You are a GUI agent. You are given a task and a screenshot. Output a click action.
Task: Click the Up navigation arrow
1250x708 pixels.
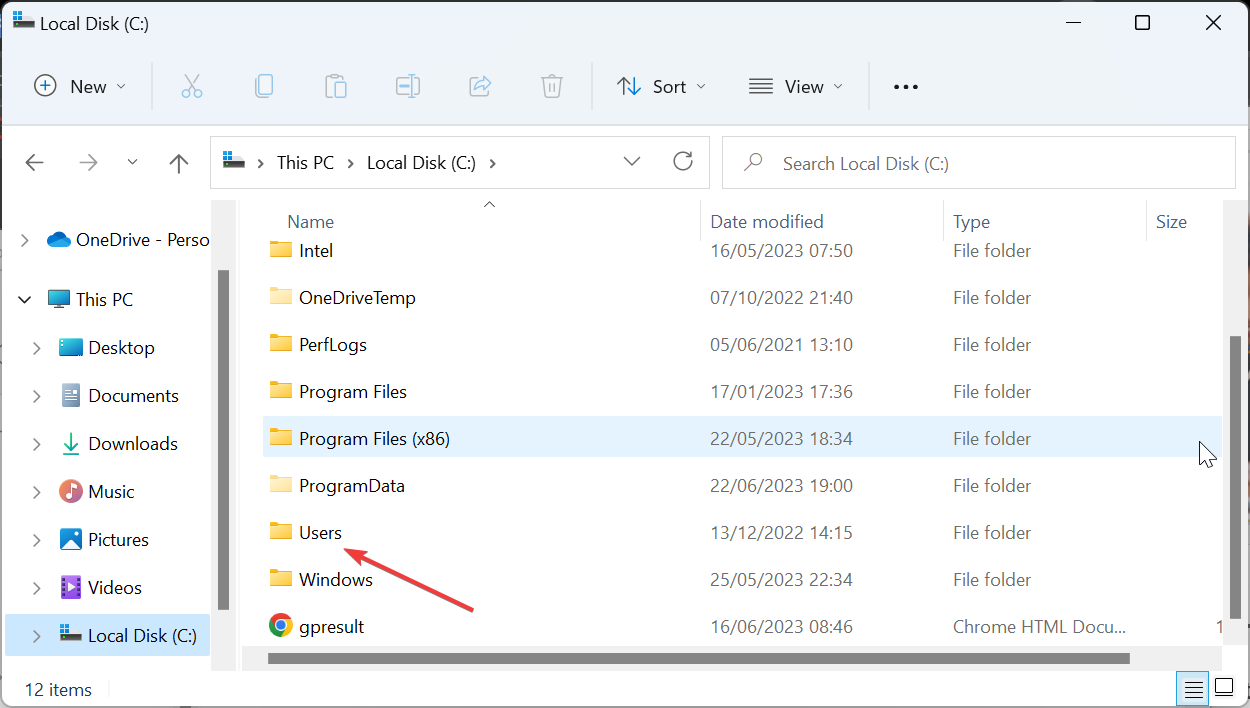178,162
